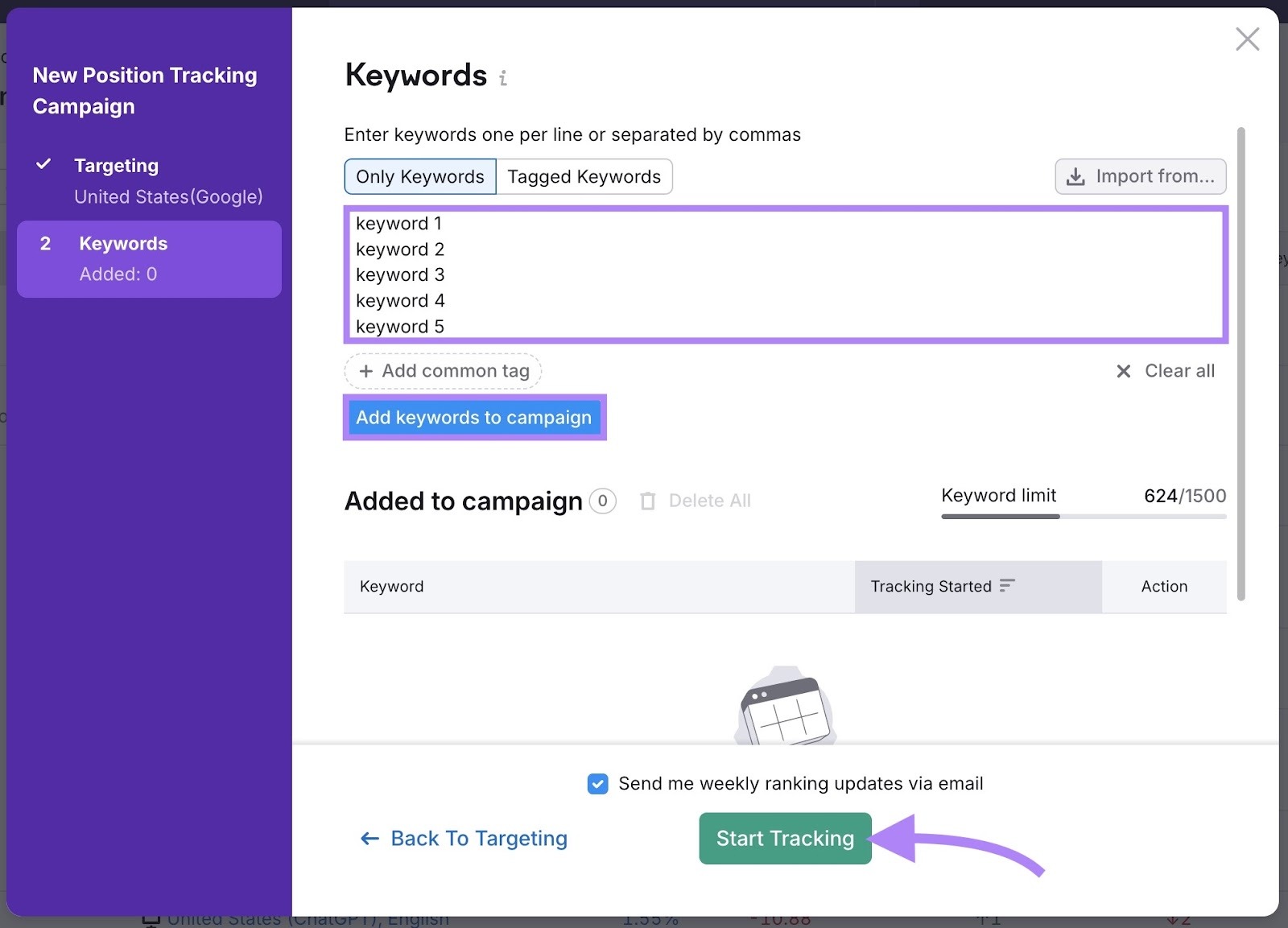
Task: Click the Added to campaign counter badge
Action: click(x=601, y=501)
